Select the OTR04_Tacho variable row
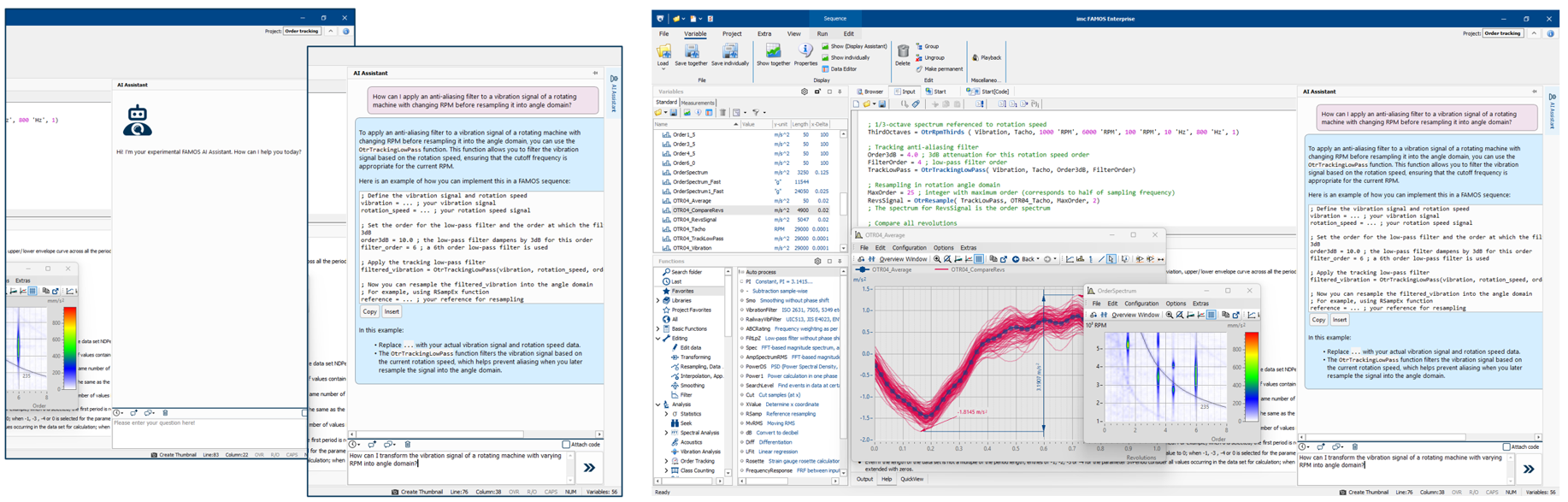 pos(746,229)
